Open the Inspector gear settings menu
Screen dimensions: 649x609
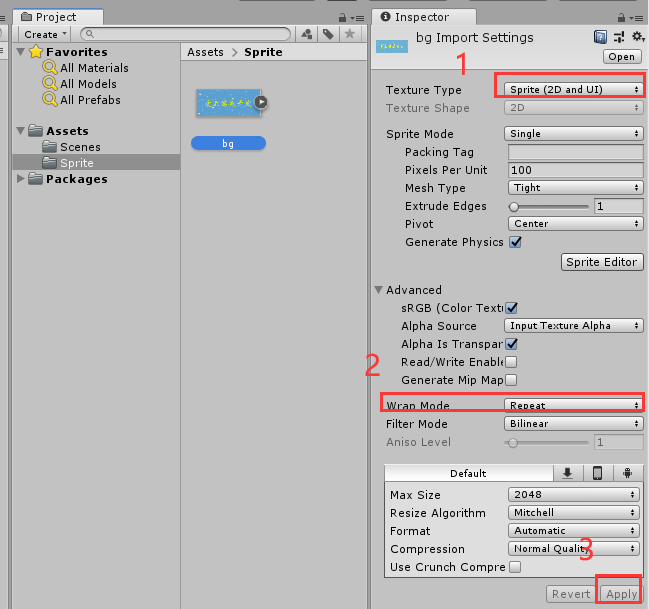click(638, 37)
